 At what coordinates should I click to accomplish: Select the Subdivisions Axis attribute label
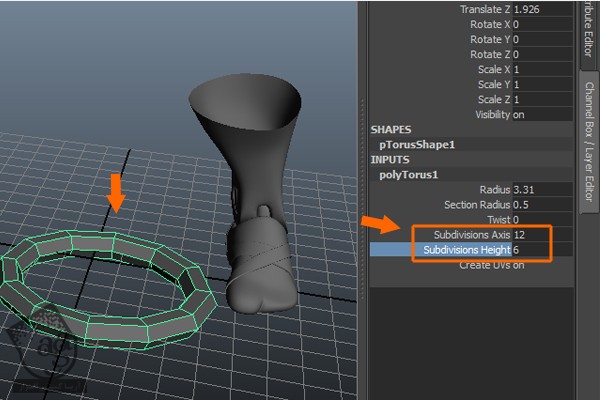[472, 235]
